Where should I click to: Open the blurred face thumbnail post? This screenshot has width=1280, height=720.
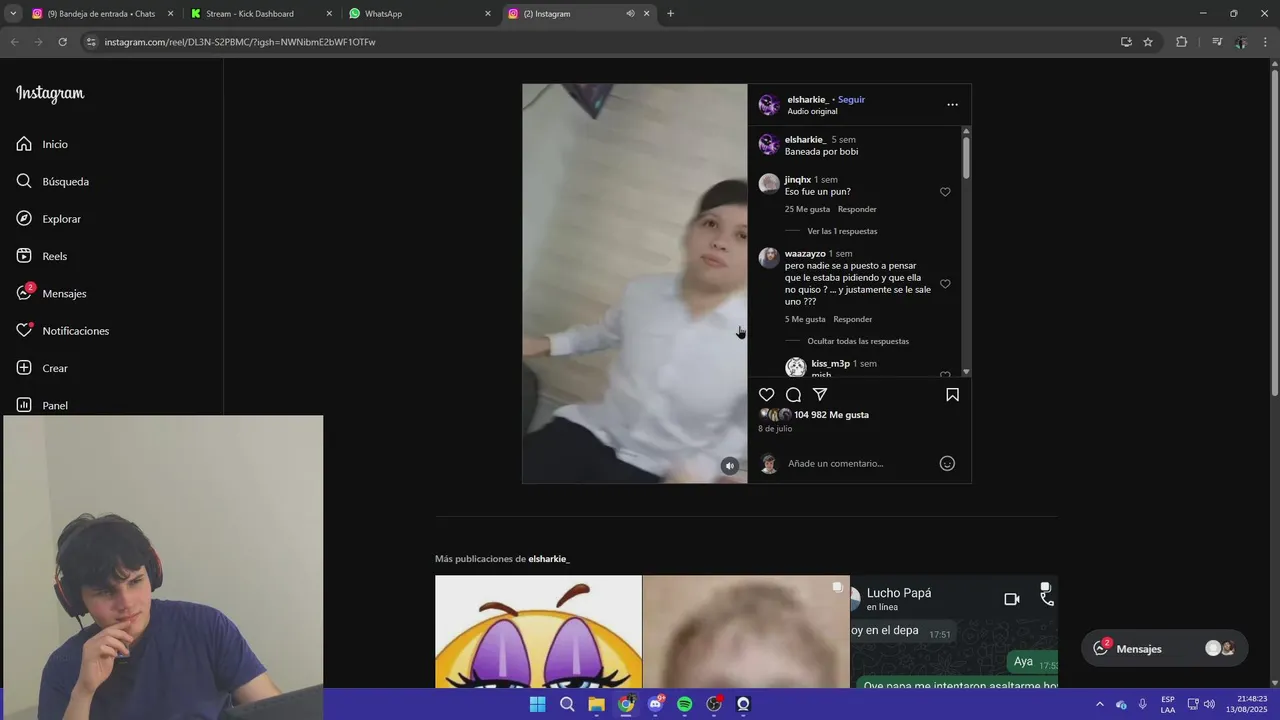click(746, 631)
